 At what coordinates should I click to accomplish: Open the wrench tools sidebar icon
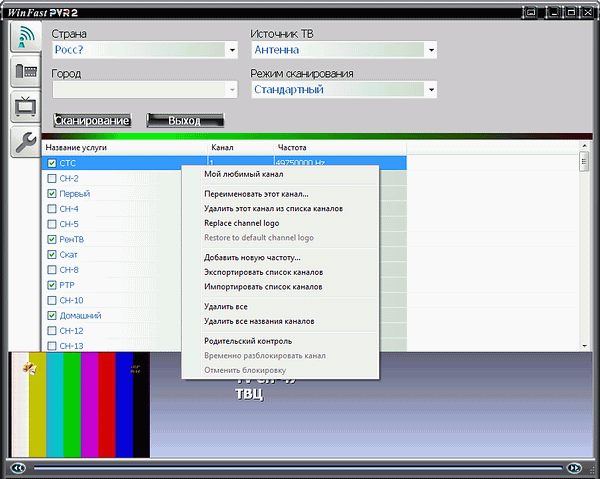point(23,142)
